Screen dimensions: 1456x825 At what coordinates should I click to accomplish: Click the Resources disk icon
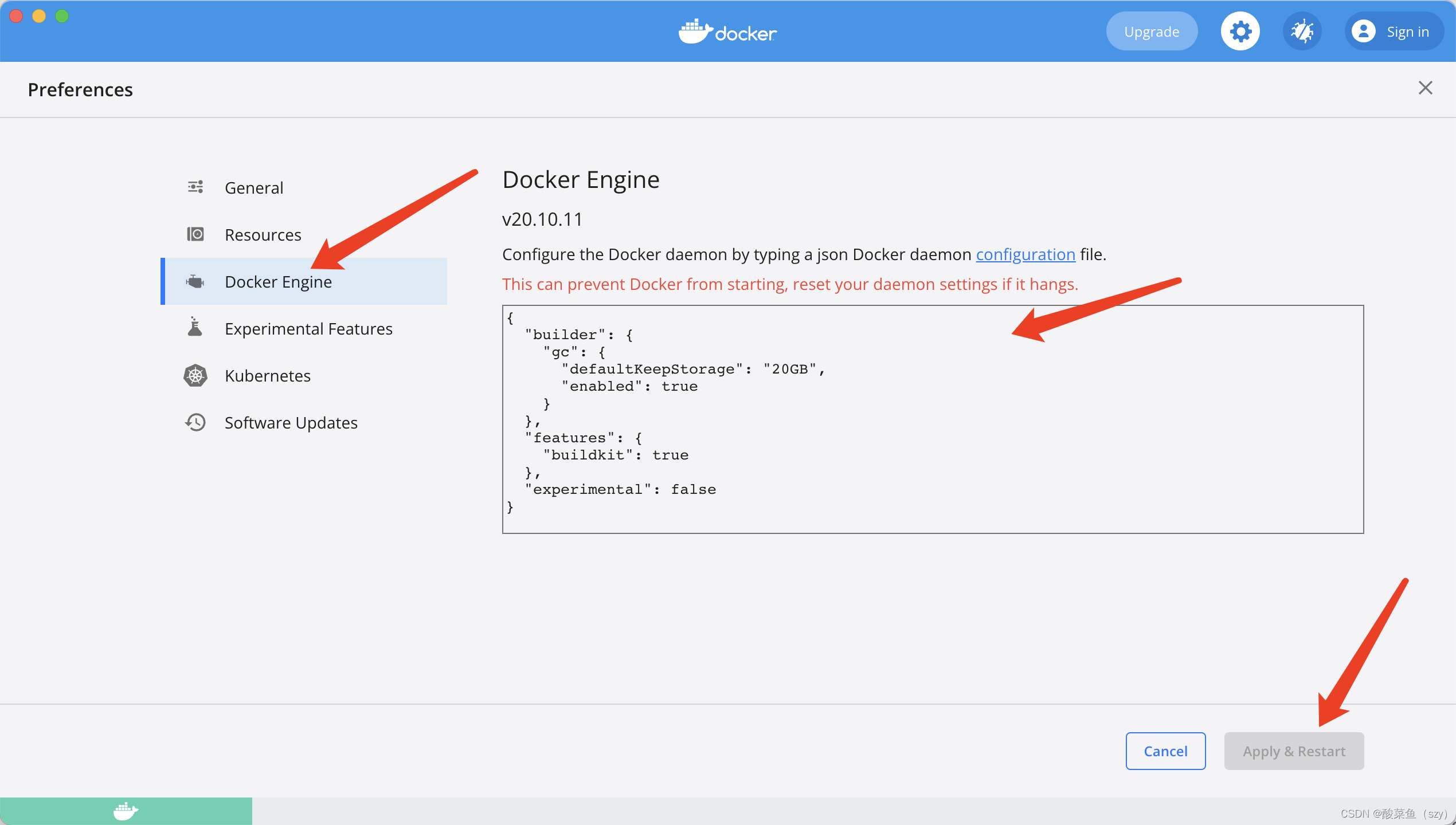click(x=195, y=234)
